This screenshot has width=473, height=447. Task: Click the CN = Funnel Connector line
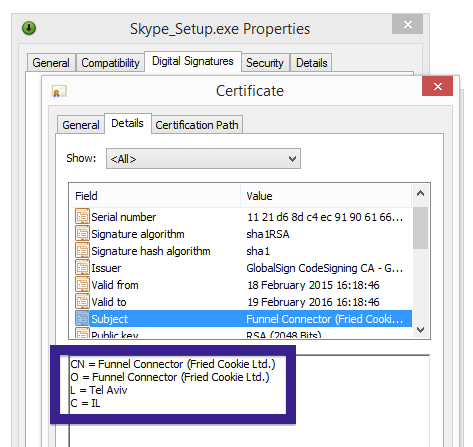point(173,364)
